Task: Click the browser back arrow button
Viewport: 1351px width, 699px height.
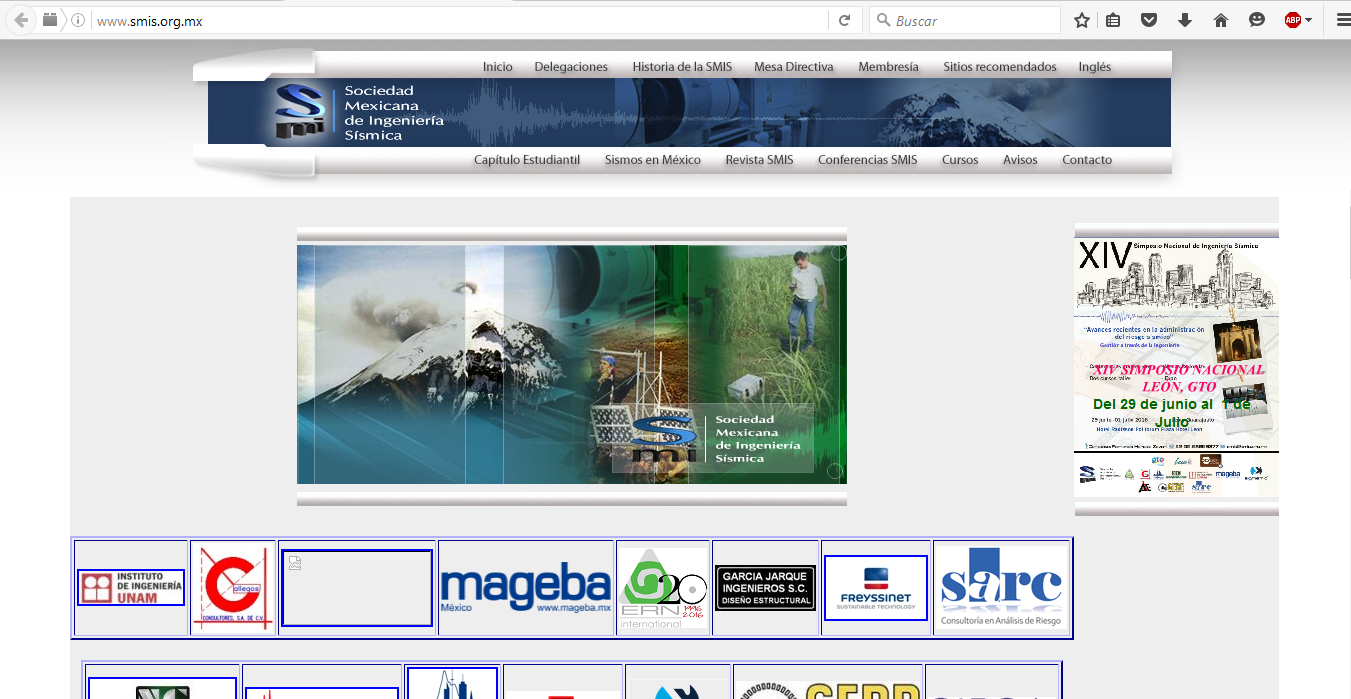Action: pyautogui.click(x=21, y=20)
